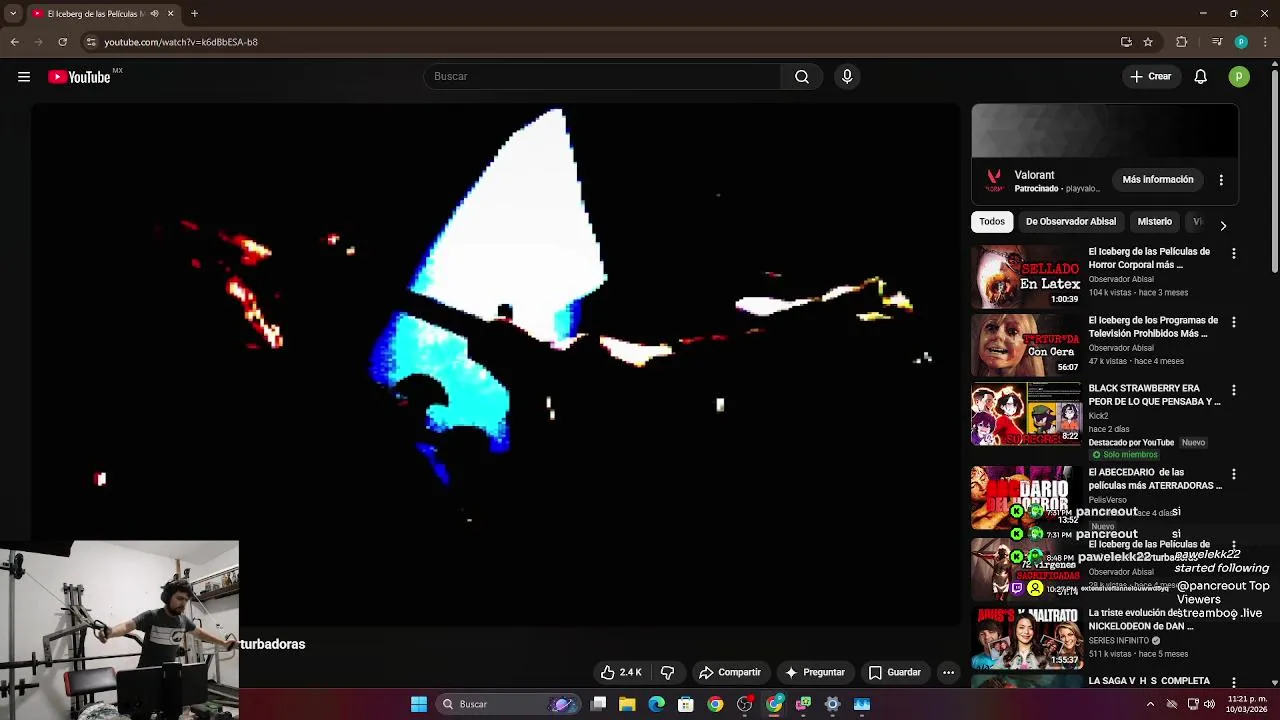Save video with Guardar button
Viewport: 1280px width, 720px height.
pos(894,672)
